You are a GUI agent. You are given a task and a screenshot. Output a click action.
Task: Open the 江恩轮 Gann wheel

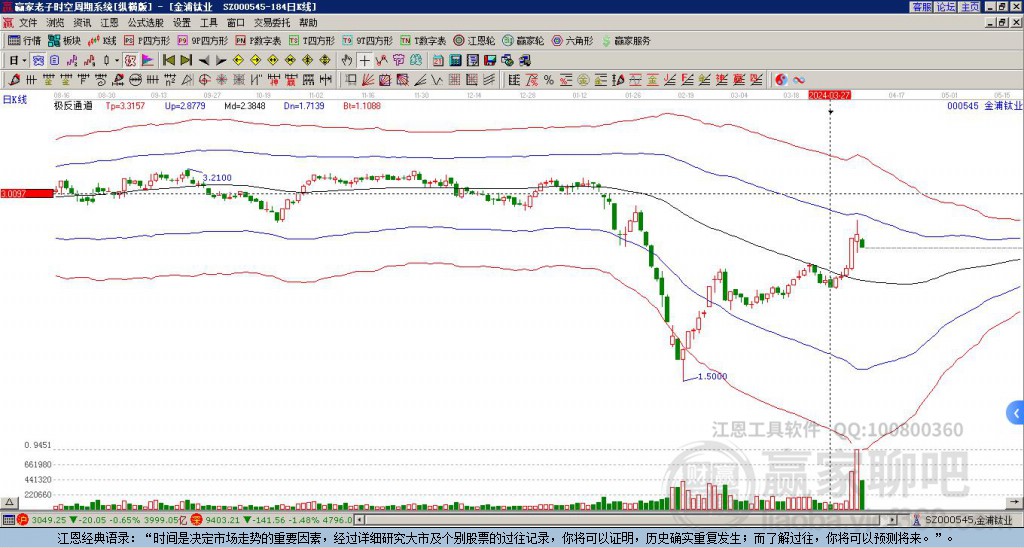pyautogui.click(x=474, y=40)
